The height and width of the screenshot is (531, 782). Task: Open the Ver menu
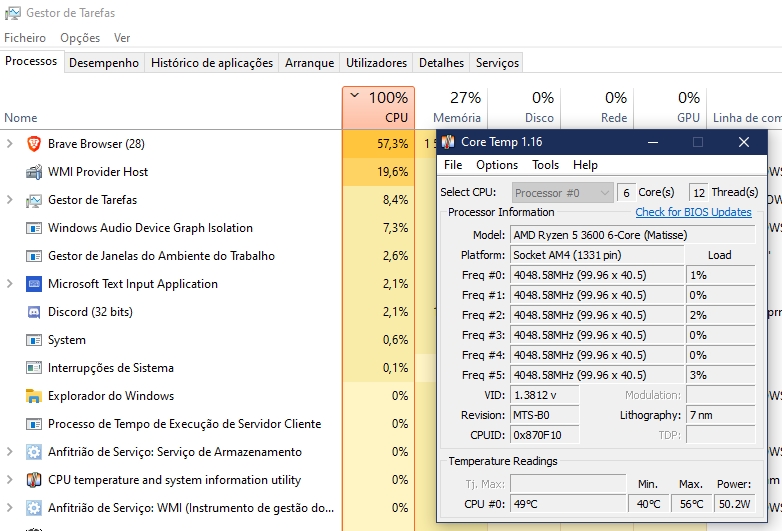tap(122, 38)
